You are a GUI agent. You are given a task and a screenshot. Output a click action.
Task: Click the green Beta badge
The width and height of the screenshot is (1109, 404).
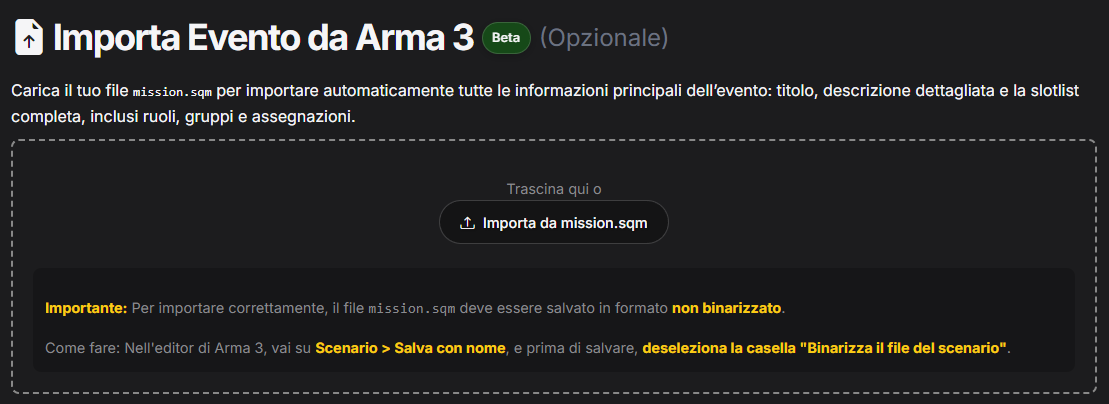click(x=506, y=39)
